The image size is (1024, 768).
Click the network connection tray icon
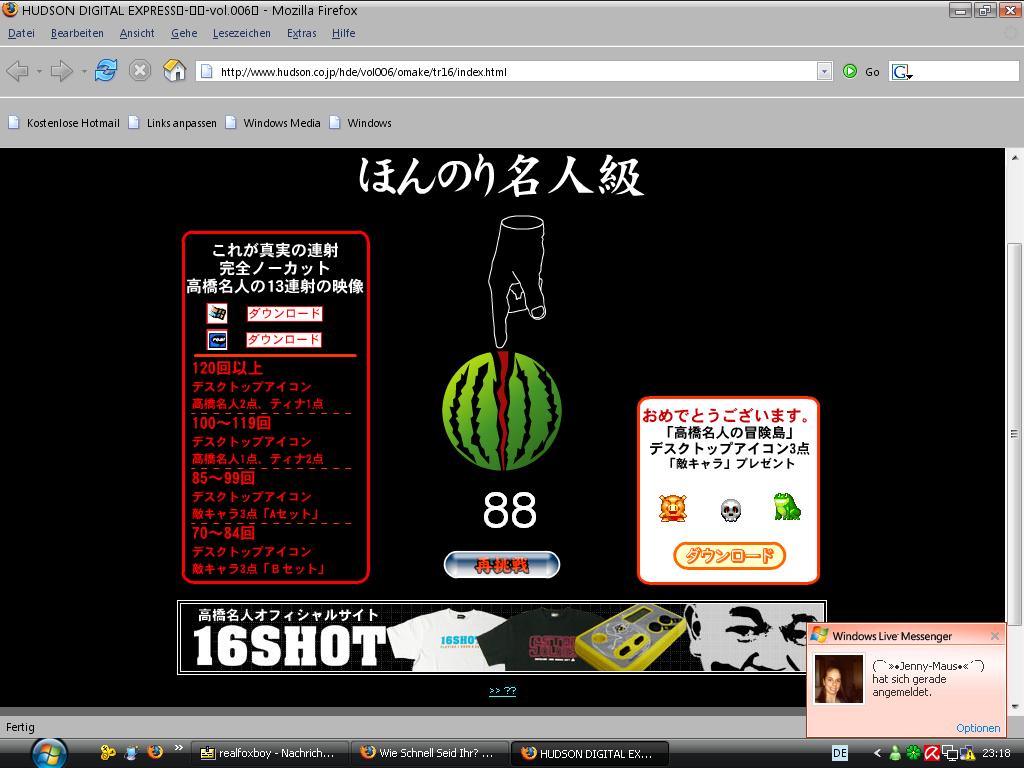click(x=950, y=754)
